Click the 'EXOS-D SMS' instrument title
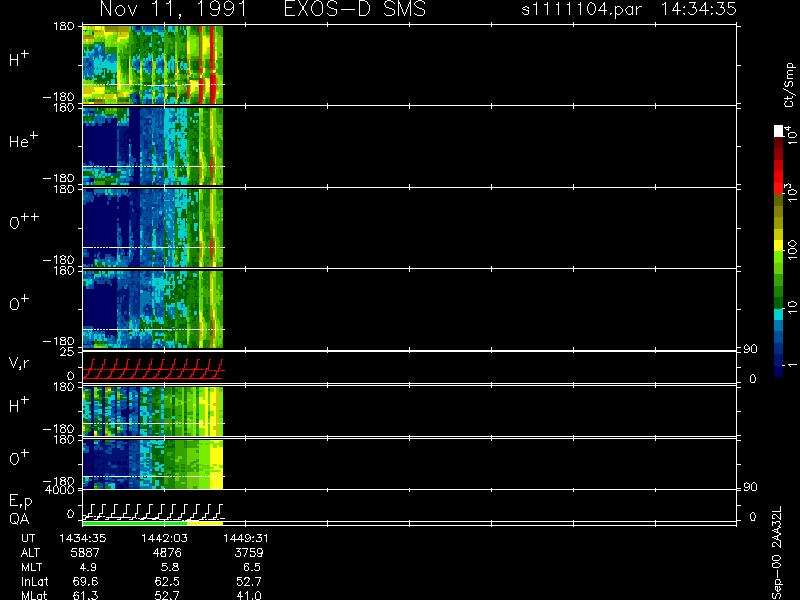800x600 pixels. [355, 9]
